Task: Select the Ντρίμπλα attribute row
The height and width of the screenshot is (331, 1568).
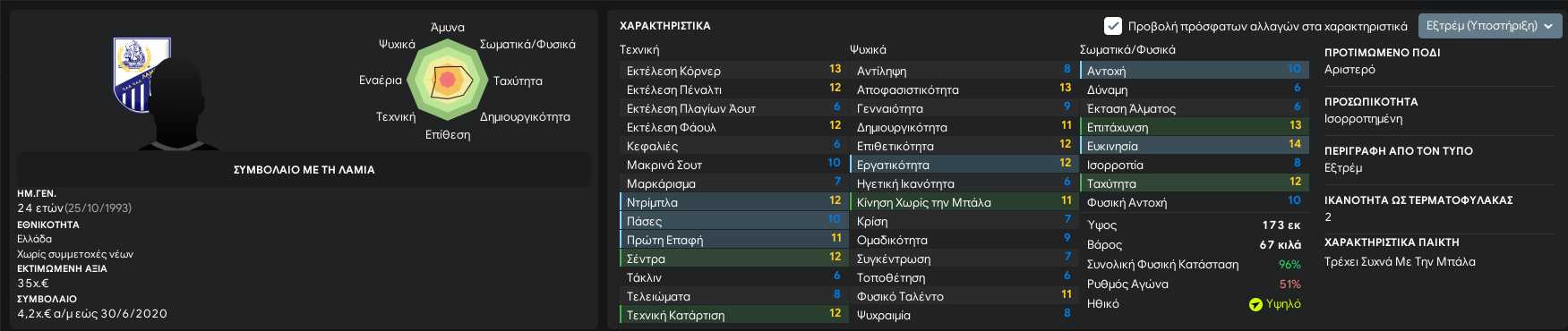Action: (733, 202)
